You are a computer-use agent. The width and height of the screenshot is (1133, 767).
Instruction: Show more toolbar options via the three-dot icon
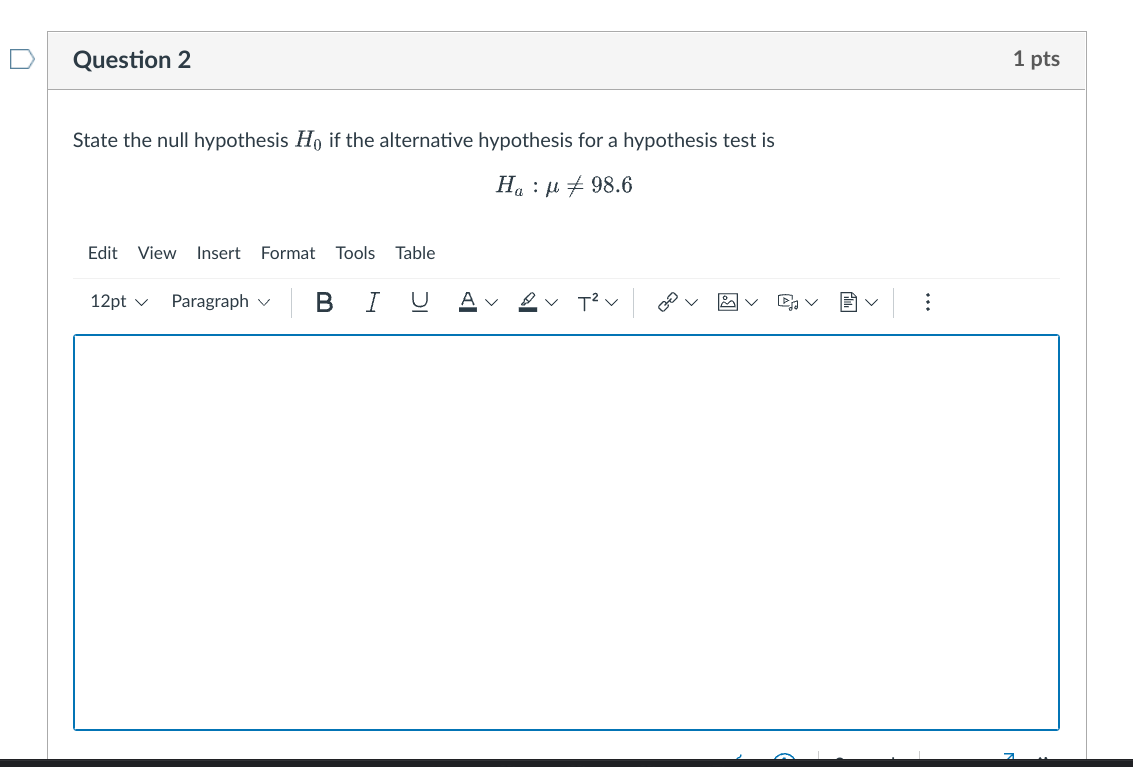click(927, 302)
